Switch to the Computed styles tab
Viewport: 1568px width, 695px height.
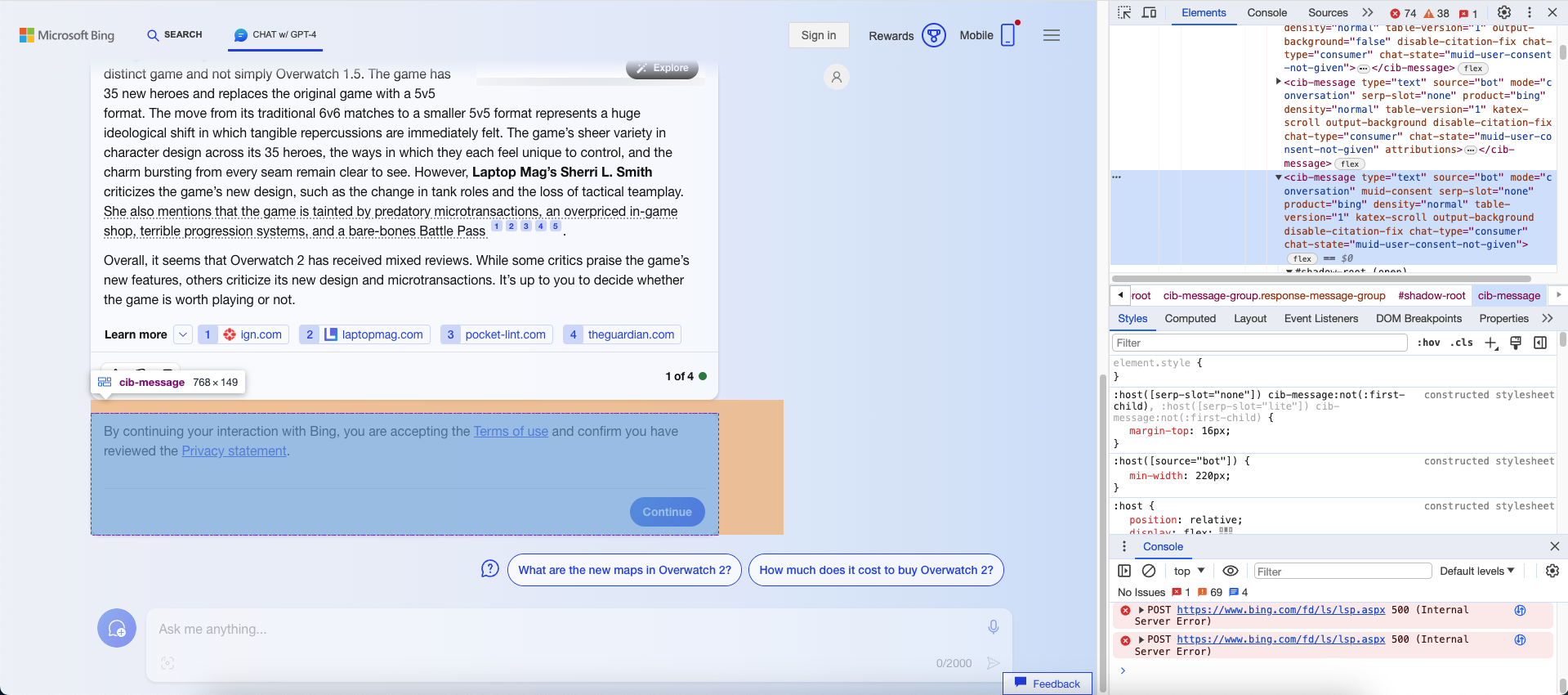pos(1190,319)
